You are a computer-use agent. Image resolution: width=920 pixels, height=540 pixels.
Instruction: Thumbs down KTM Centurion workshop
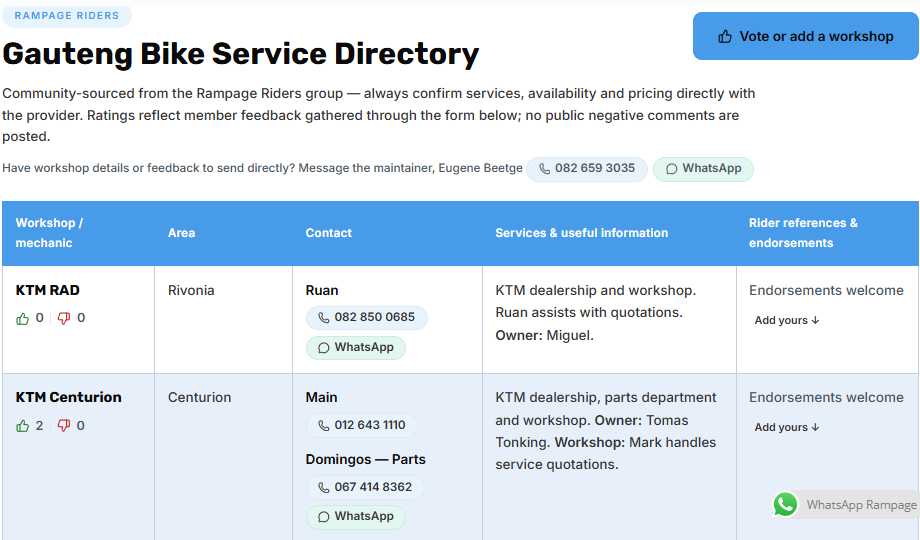(x=63, y=426)
